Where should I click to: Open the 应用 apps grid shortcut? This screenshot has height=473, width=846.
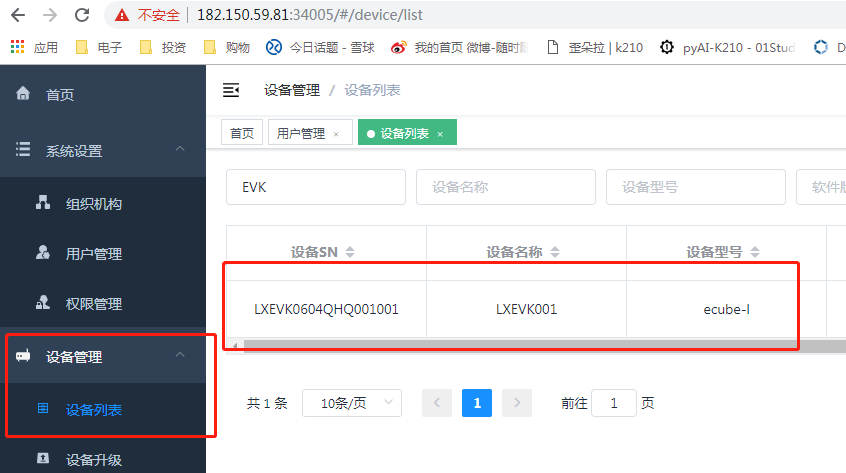pos(34,47)
